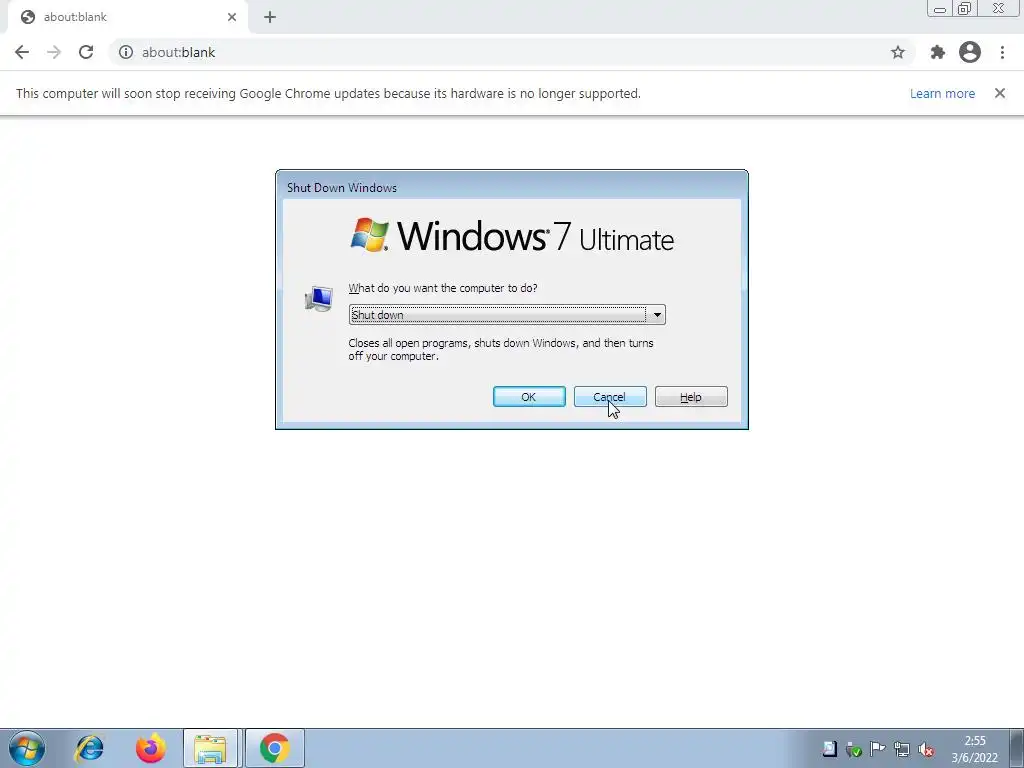Confirm shutdown with OK
Viewport: 1024px width, 768px height.
pyautogui.click(x=529, y=396)
